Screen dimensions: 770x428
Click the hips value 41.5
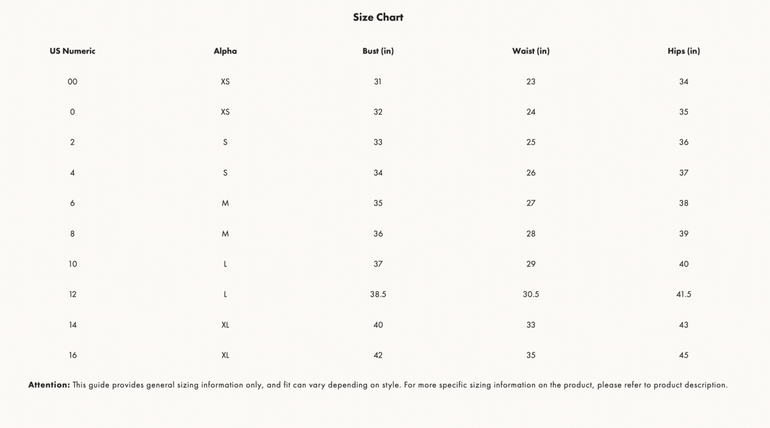[x=684, y=295]
